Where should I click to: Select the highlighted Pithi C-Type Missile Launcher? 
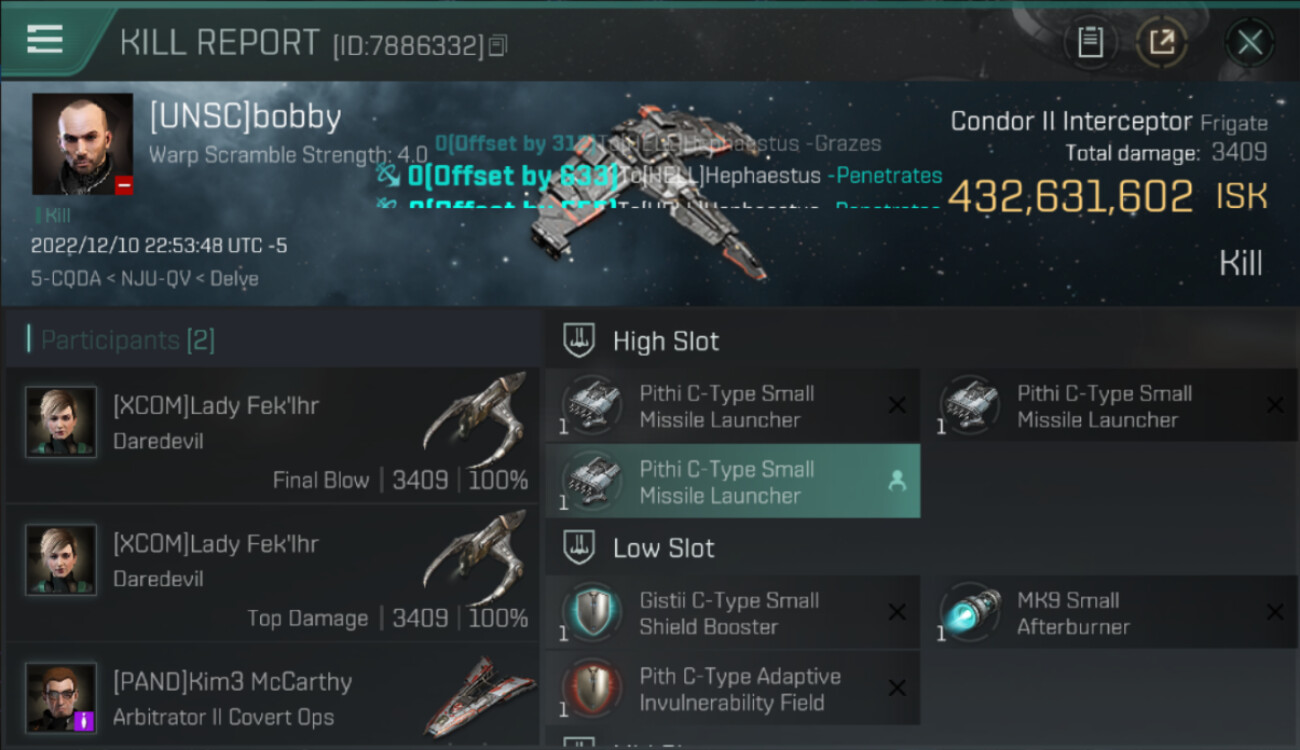click(733, 481)
